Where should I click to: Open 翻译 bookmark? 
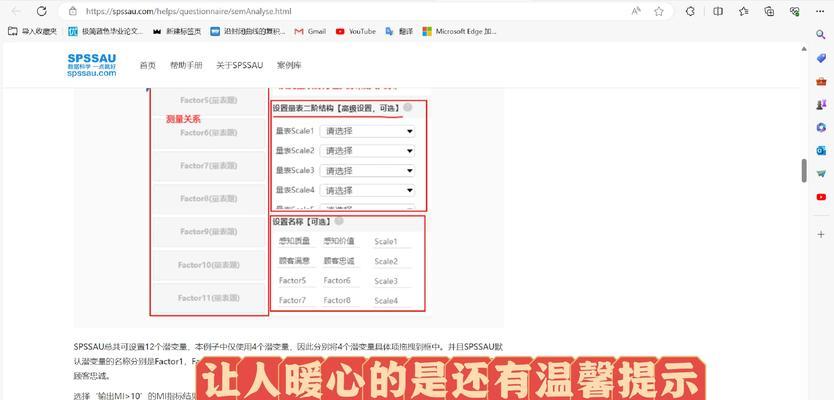coord(399,31)
